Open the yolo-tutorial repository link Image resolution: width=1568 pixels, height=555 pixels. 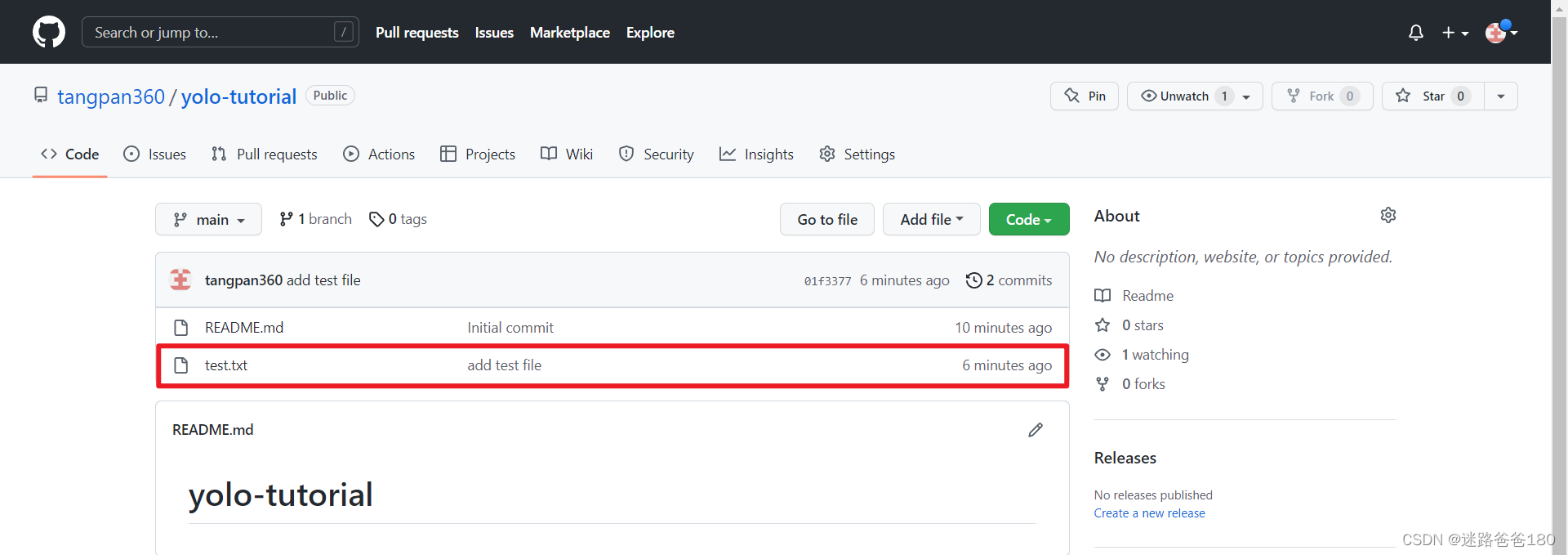coord(238,96)
